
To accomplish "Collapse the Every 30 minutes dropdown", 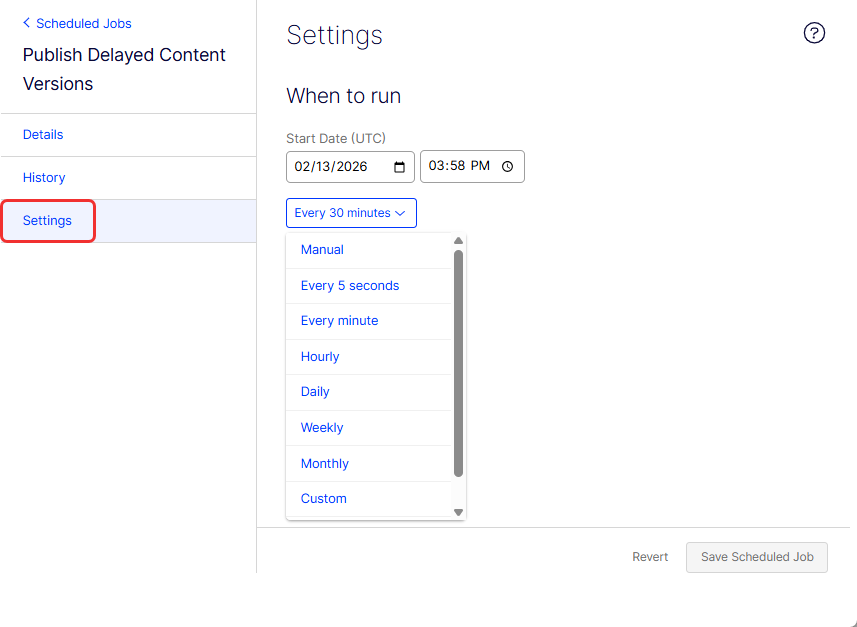I will click(351, 213).
